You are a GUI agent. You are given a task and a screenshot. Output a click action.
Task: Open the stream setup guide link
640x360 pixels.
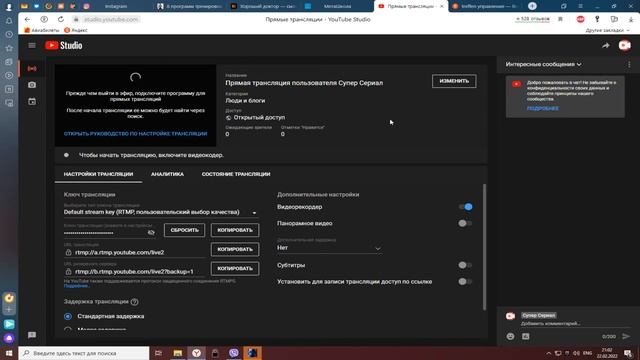[x=136, y=133]
